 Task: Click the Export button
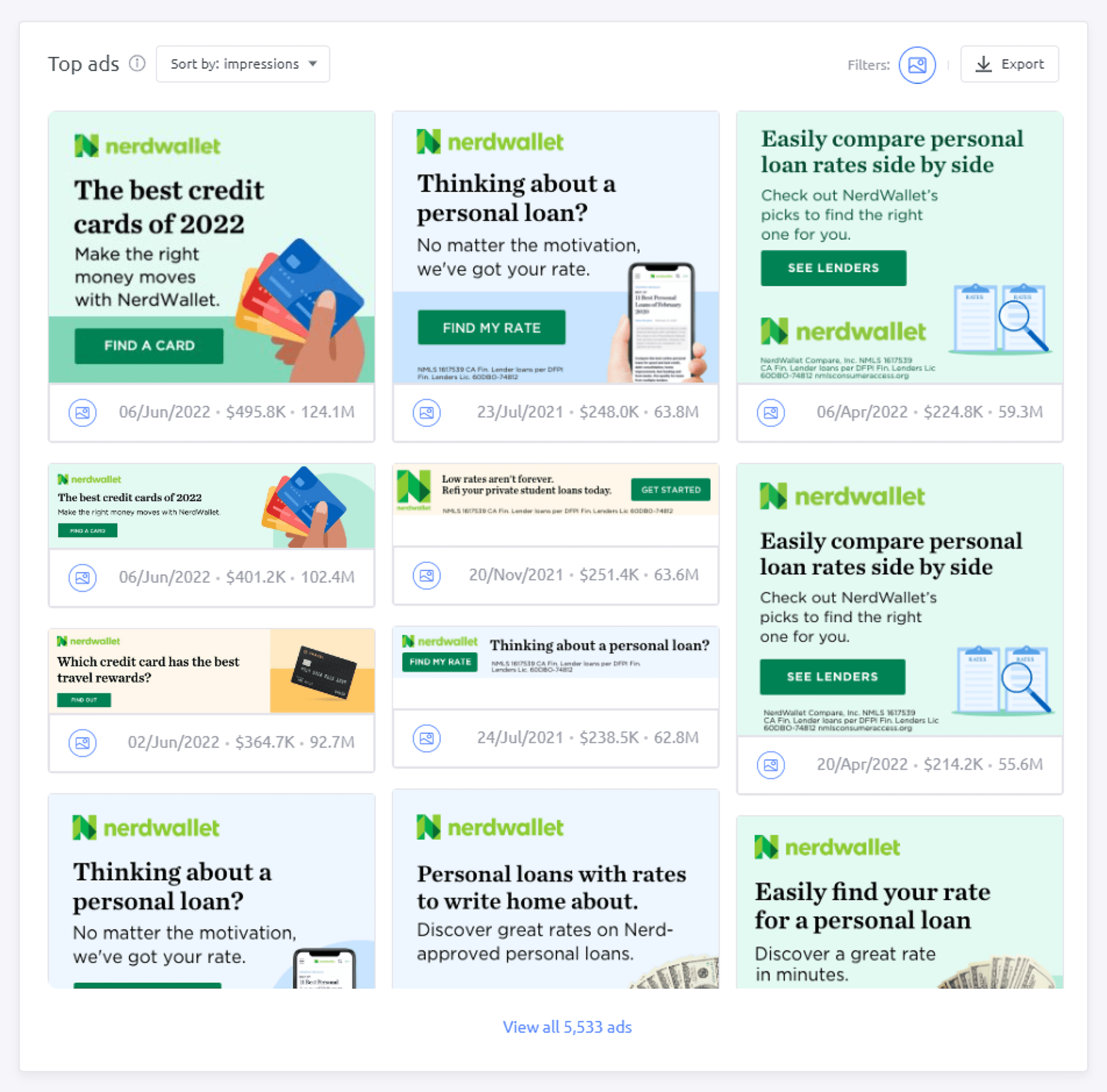(1009, 64)
